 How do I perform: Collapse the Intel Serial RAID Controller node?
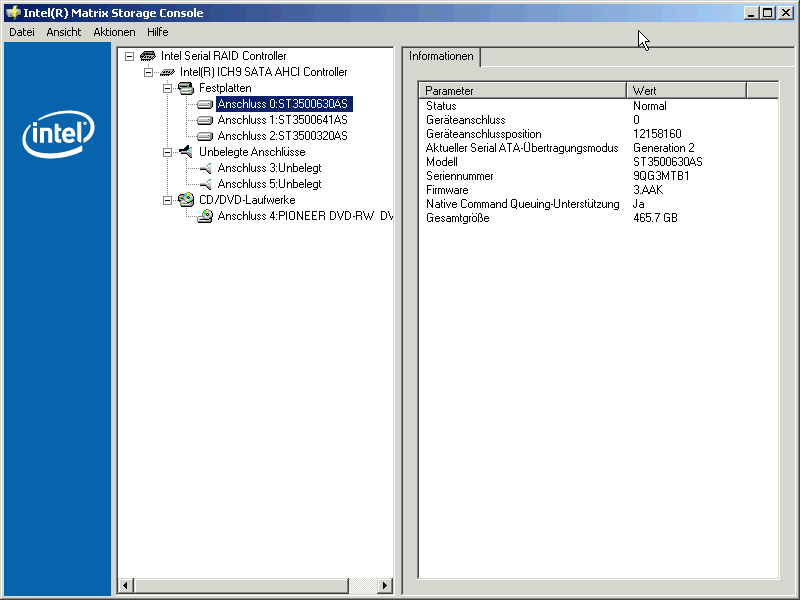[x=130, y=56]
